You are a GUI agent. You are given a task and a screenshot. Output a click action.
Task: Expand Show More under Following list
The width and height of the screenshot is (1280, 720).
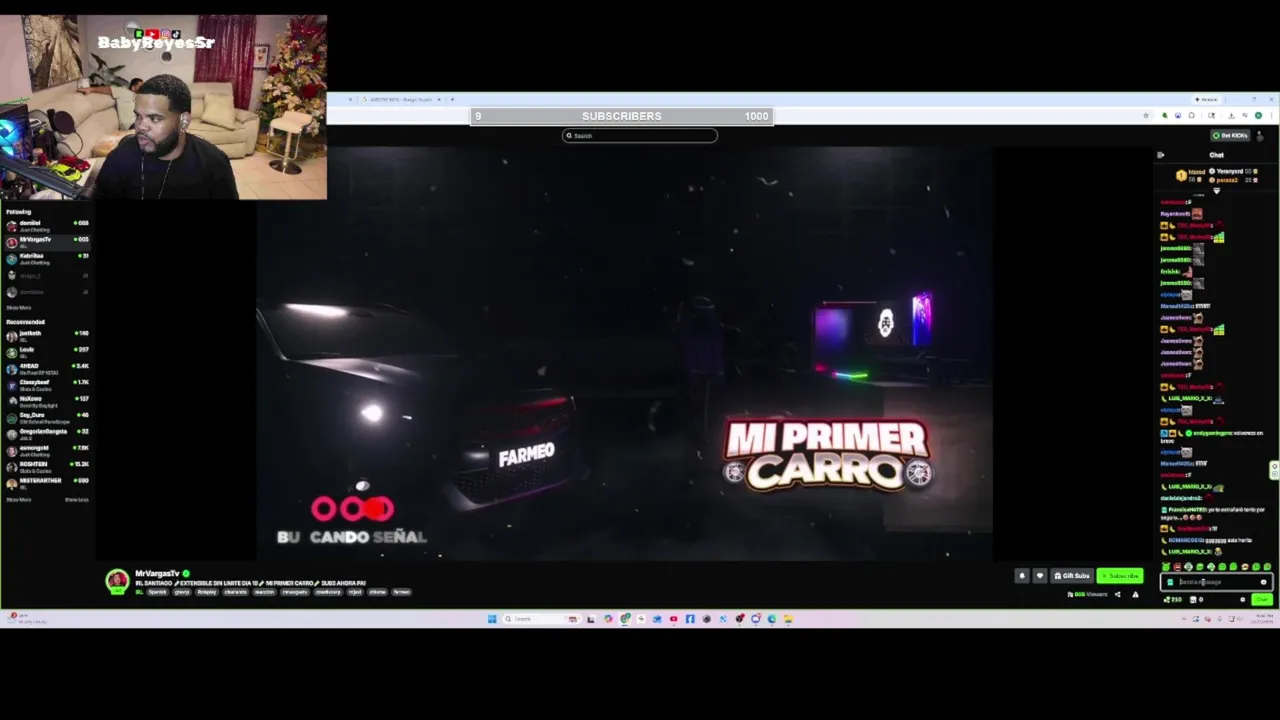pos(19,307)
